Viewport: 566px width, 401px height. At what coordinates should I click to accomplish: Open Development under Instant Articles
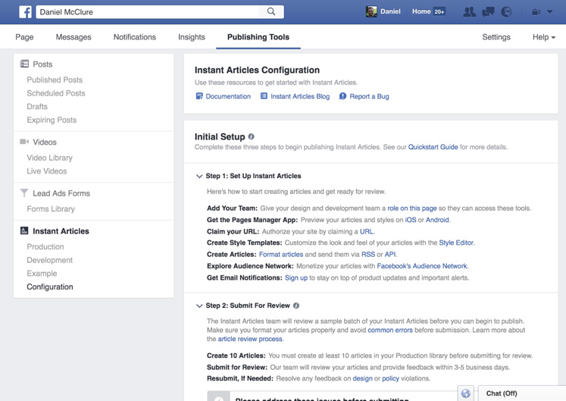(x=50, y=260)
